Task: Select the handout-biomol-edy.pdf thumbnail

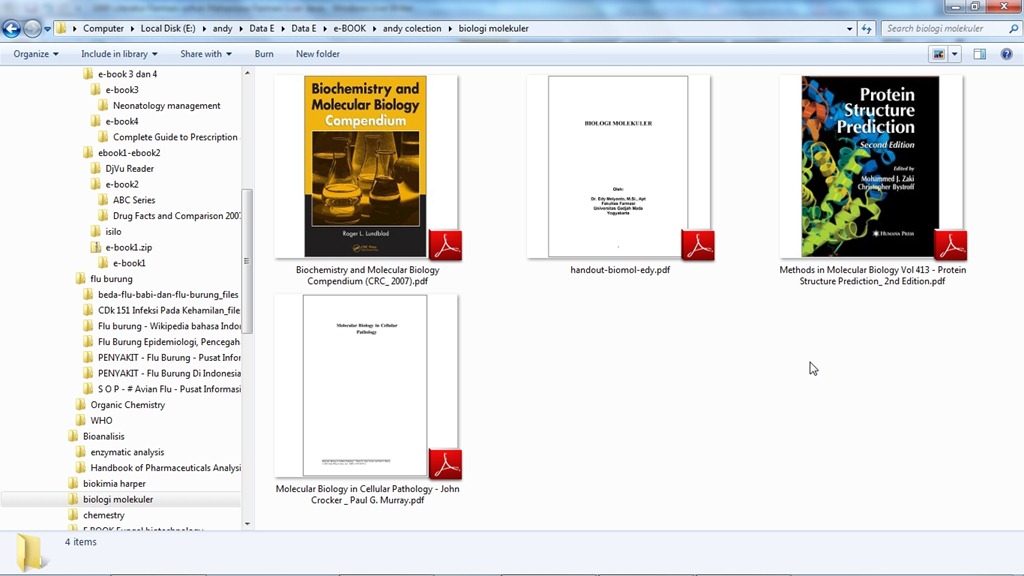Action: [x=618, y=167]
